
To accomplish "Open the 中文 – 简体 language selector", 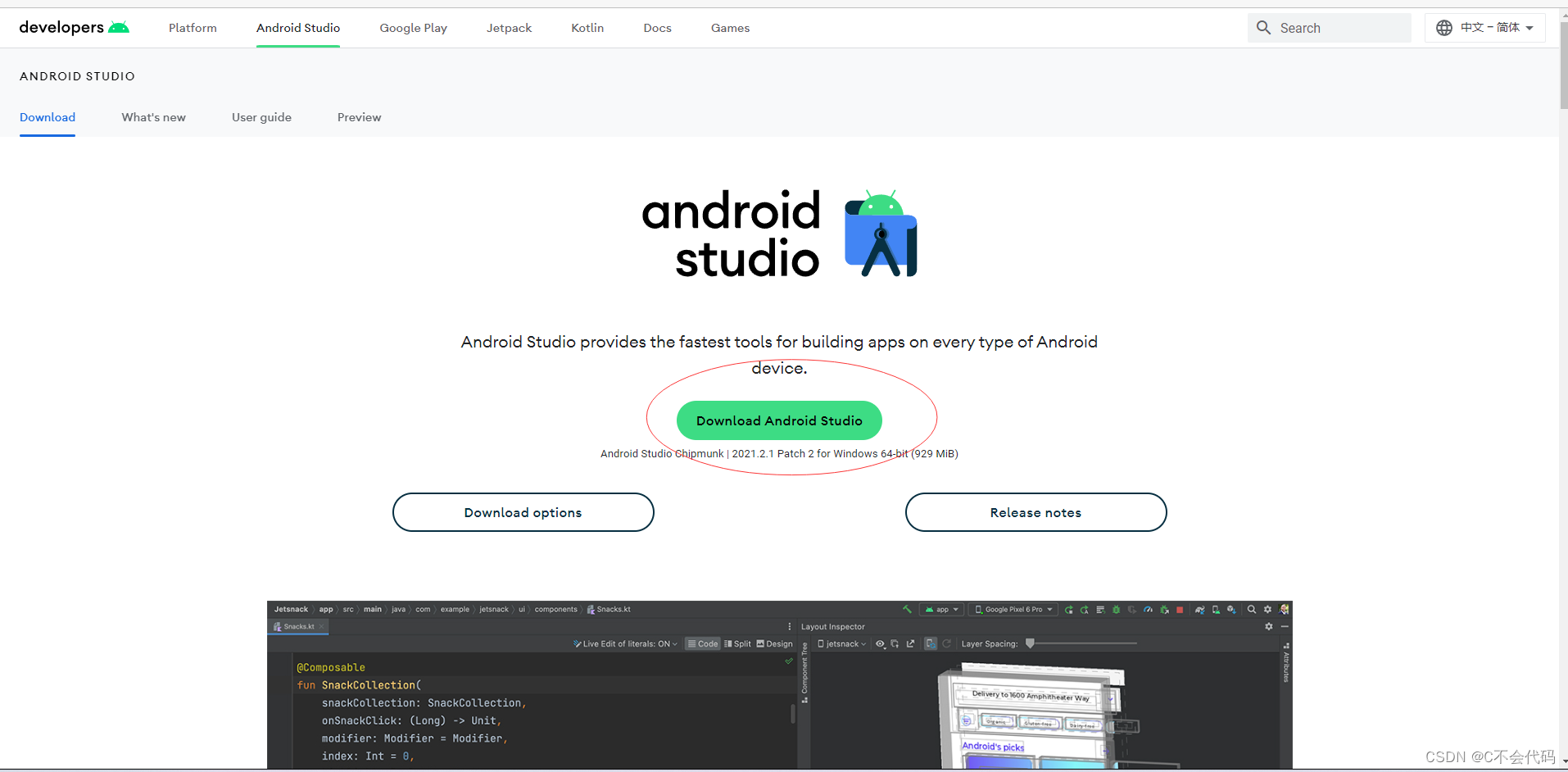I will tap(1485, 27).
